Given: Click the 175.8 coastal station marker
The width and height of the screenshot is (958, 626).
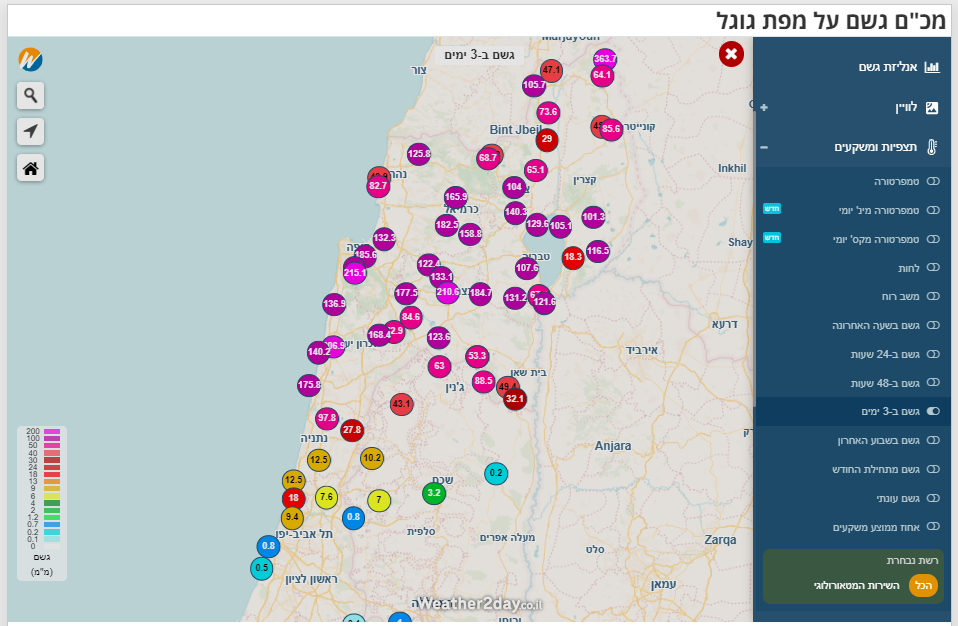Looking at the screenshot, I should [309, 385].
